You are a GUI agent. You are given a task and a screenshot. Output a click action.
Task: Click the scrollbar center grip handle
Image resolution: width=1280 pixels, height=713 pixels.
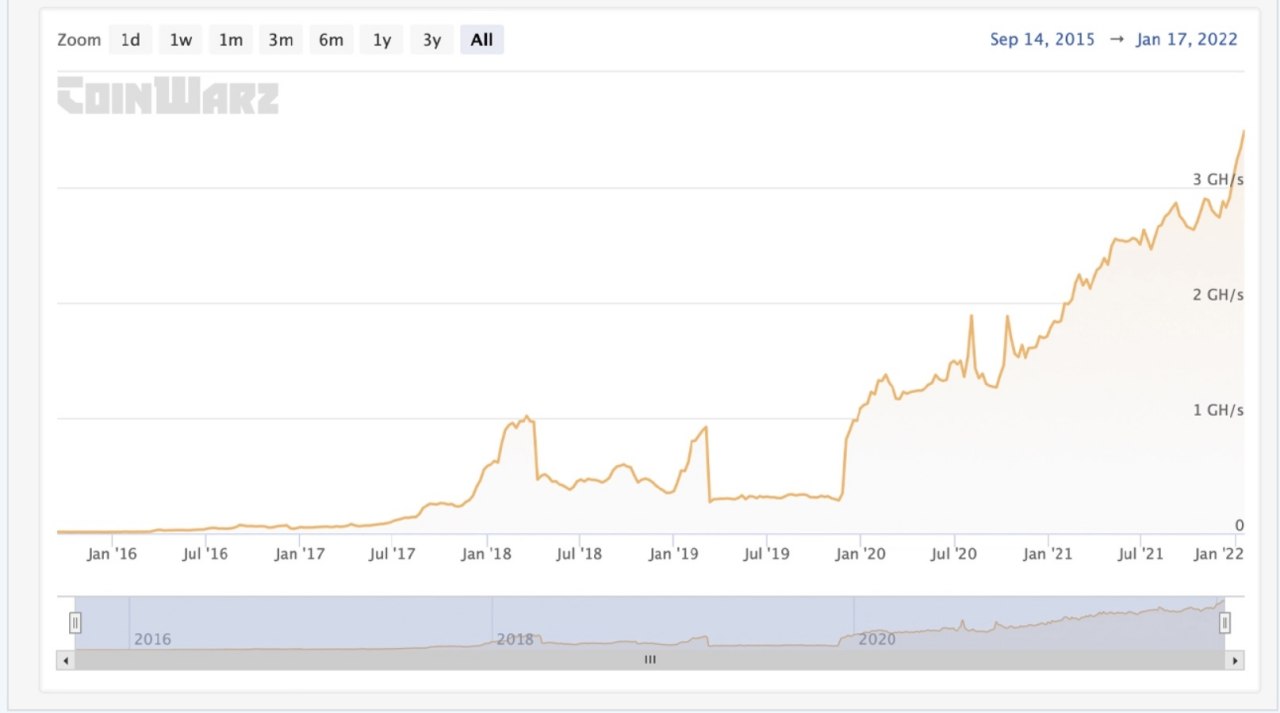[x=650, y=660]
